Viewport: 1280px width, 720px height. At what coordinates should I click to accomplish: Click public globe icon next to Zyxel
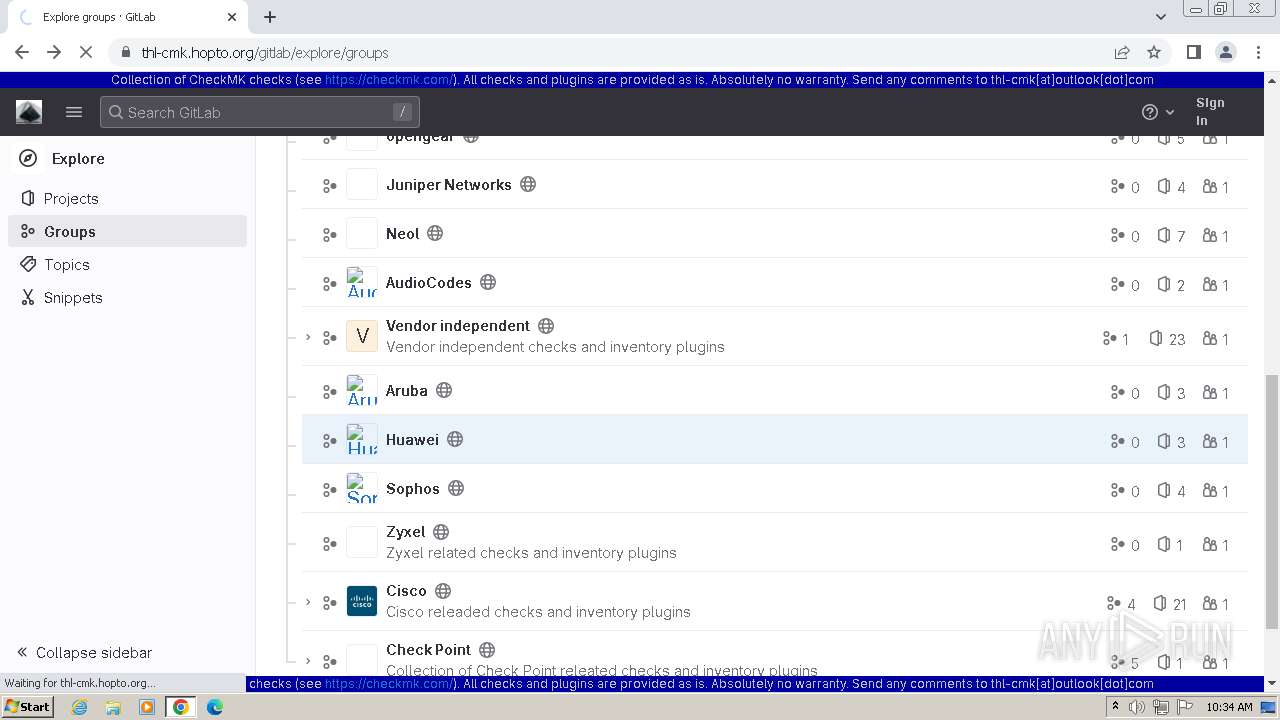441,531
